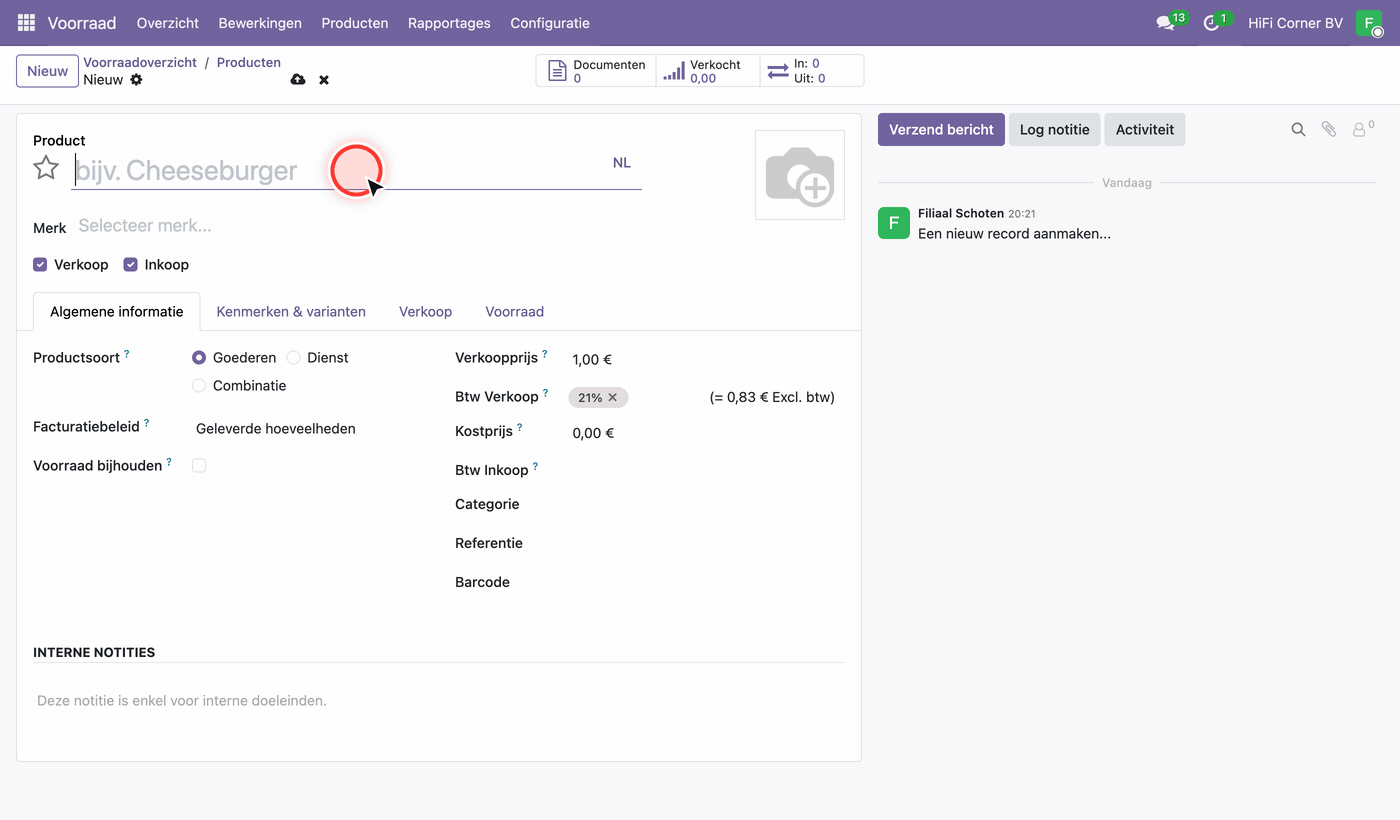The height and width of the screenshot is (820, 1400).
Task: Enable the Voorraad bijhouden checkbox
Action: (199, 466)
